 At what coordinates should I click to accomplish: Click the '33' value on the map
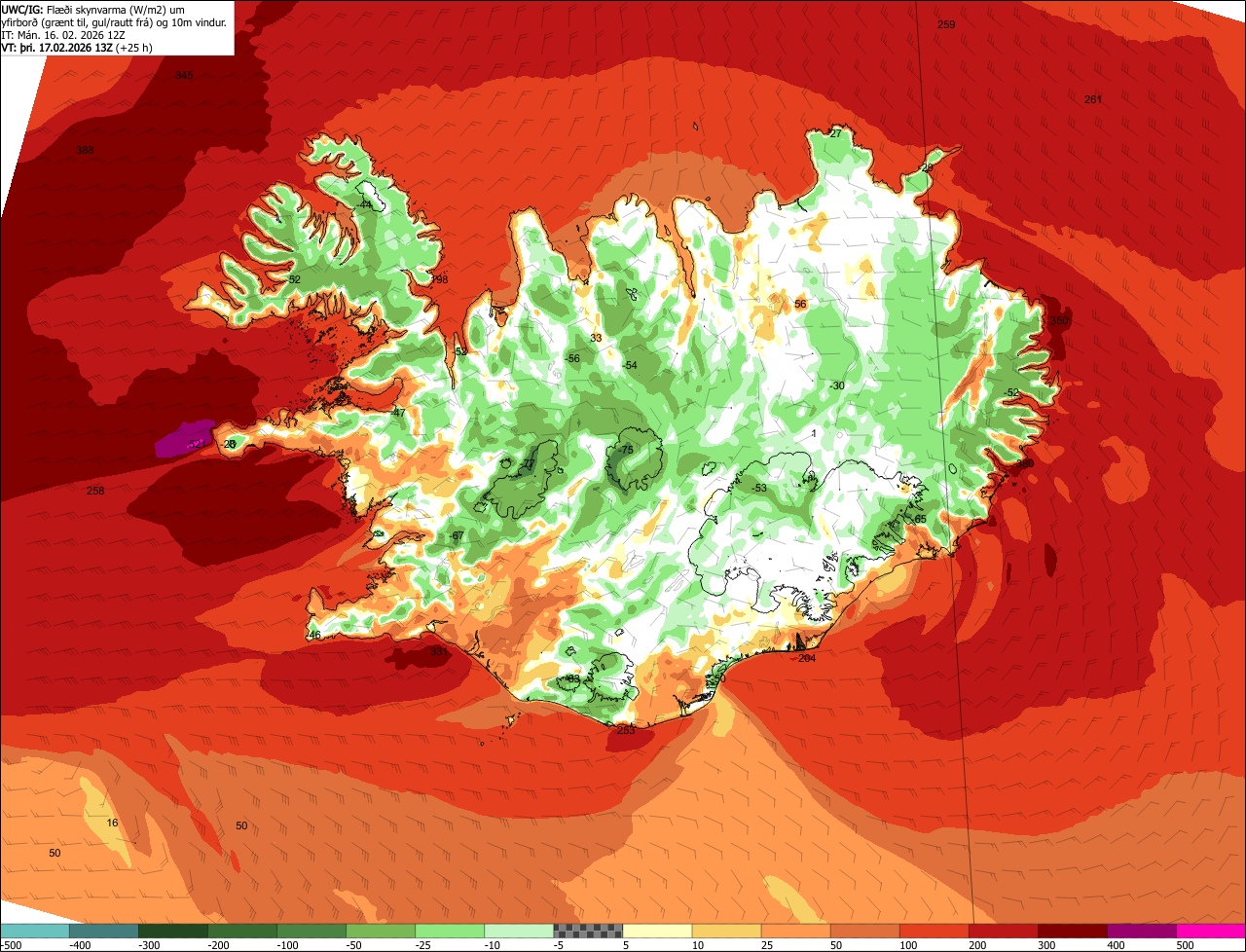(x=596, y=339)
